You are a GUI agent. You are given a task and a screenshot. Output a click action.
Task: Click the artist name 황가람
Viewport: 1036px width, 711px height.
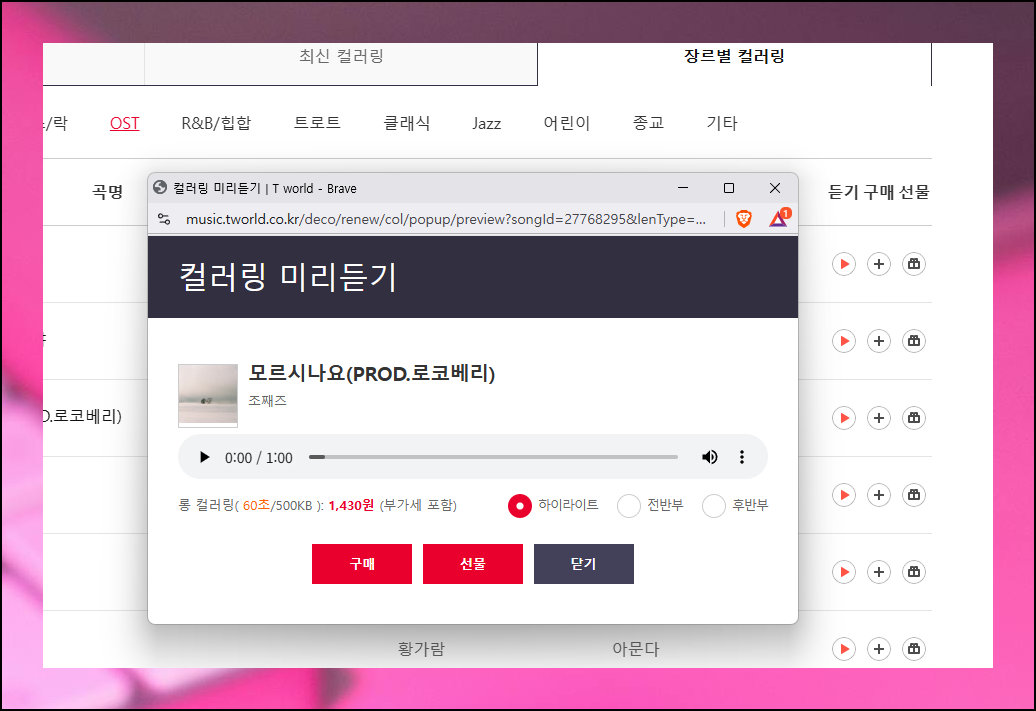pyautogui.click(x=422, y=649)
